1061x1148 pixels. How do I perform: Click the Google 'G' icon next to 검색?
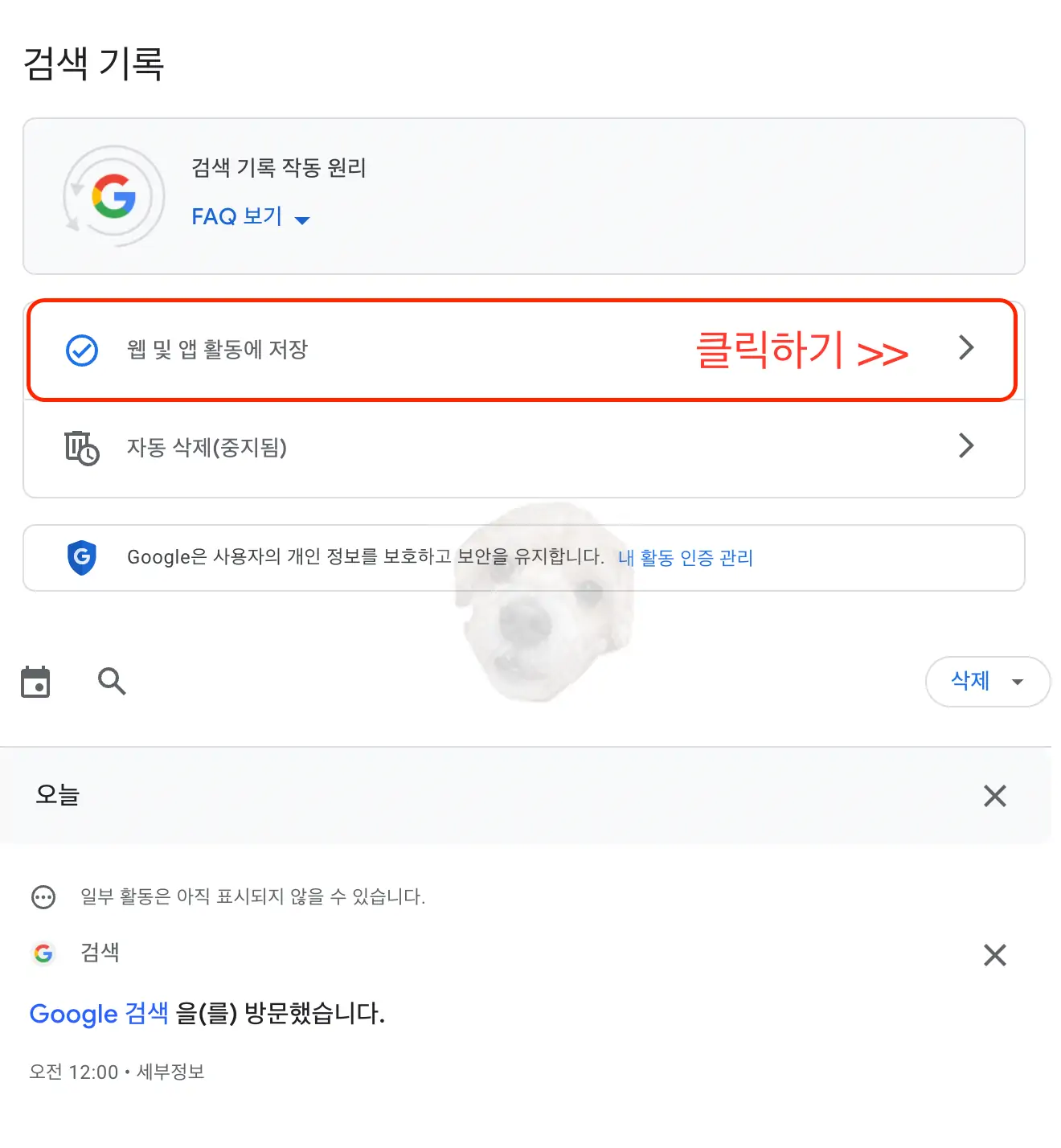[44, 953]
